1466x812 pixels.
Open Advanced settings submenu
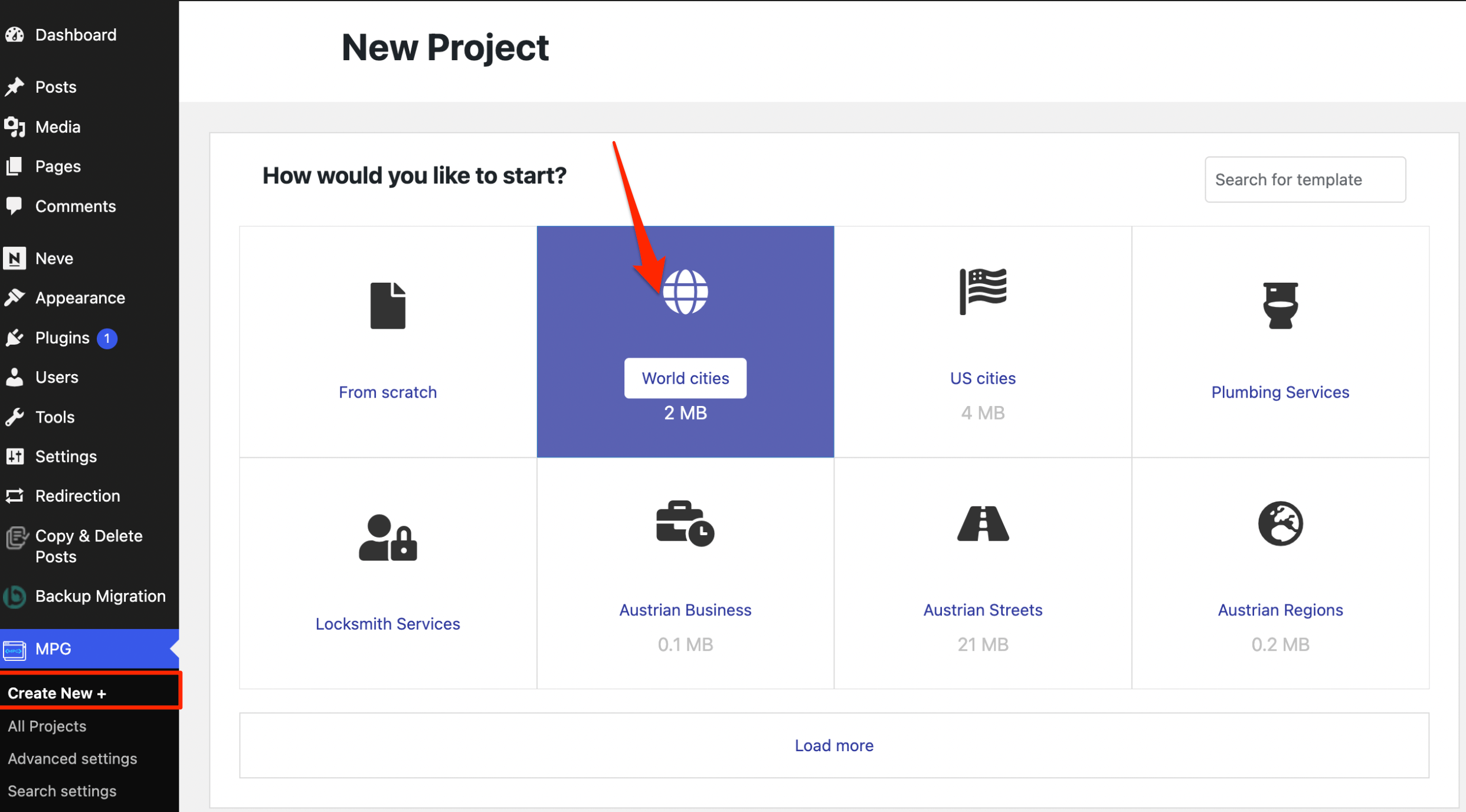pos(72,758)
